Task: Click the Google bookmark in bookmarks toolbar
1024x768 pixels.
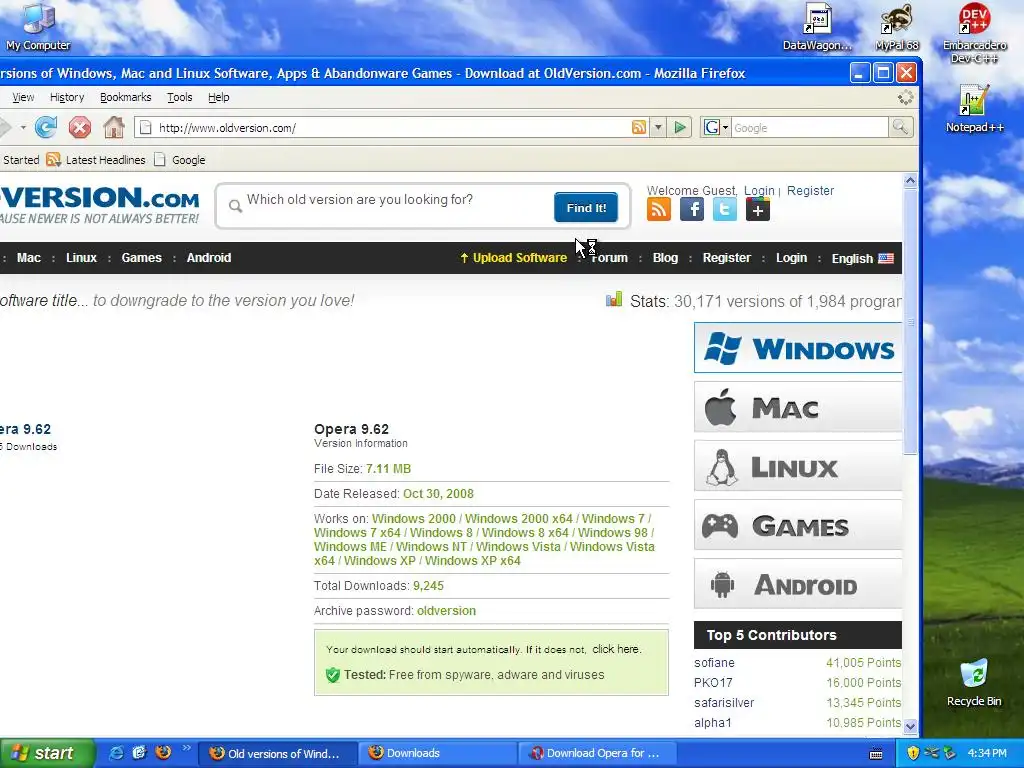Action: pos(180,160)
